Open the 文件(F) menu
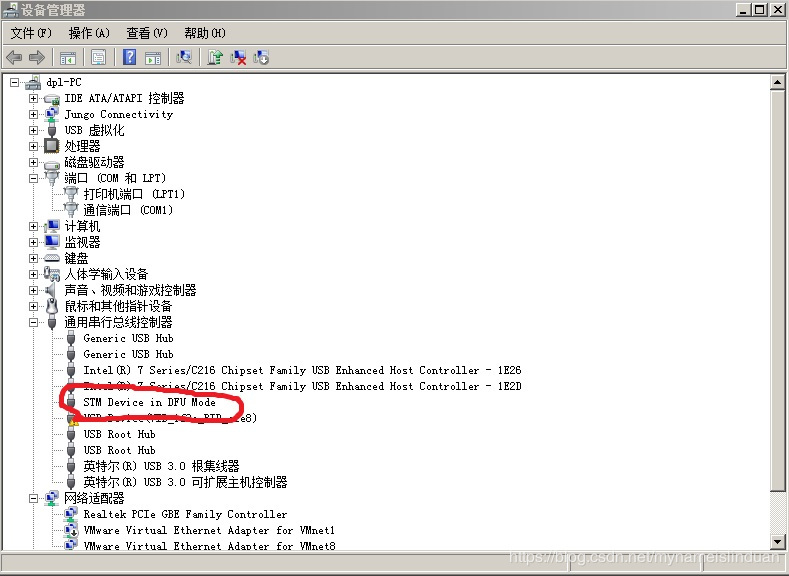The width and height of the screenshot is (789, 576). click(x=31, y=33)
